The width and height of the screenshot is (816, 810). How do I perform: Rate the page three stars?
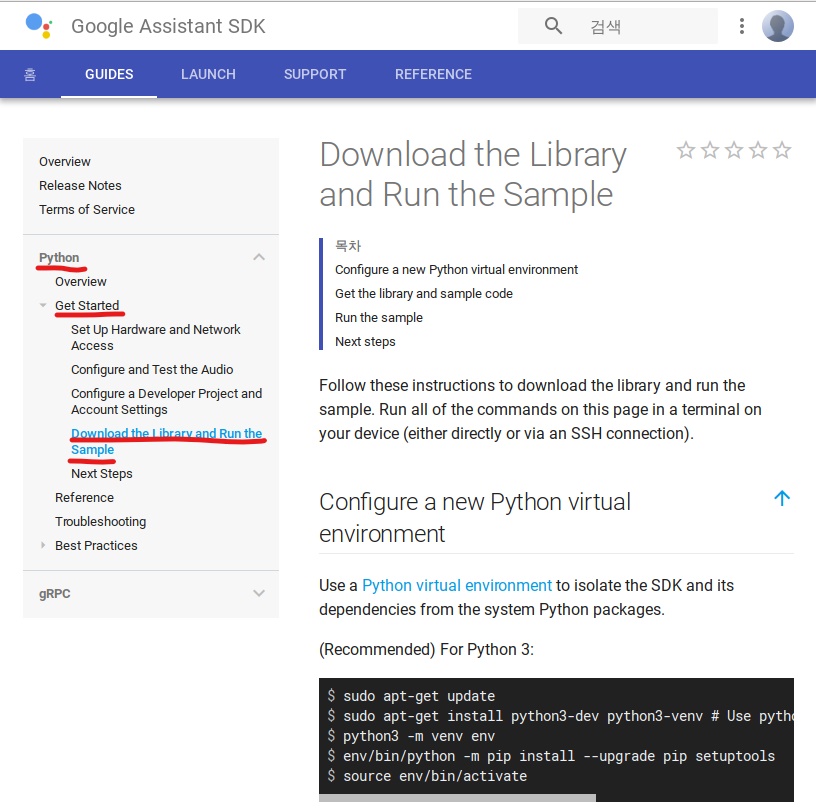click(x=734, y=150)
